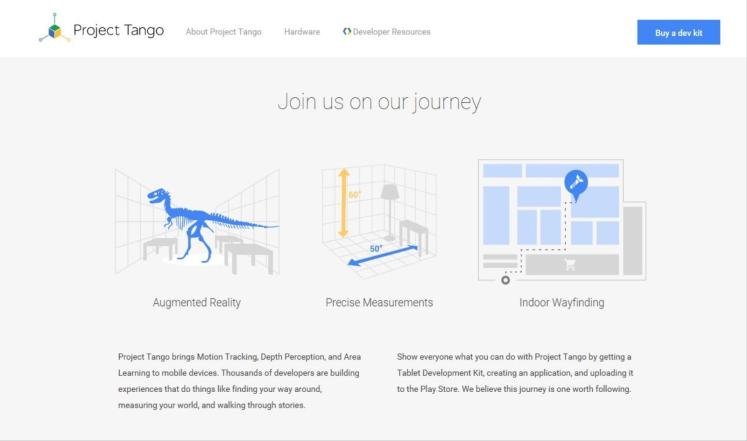Go to the Hardware page
747x441 pixels.
[302, 32]
